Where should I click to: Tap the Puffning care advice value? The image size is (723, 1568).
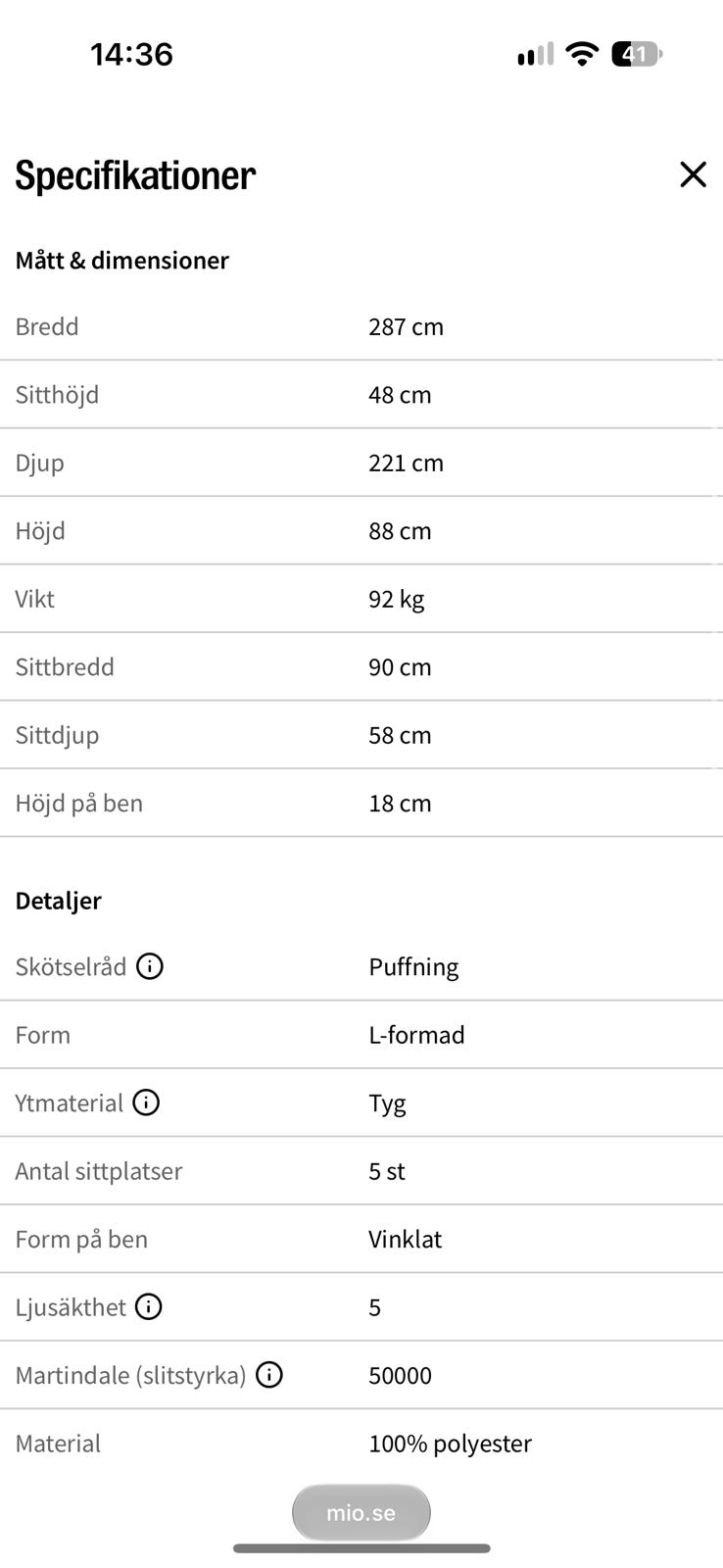point(413,967)
